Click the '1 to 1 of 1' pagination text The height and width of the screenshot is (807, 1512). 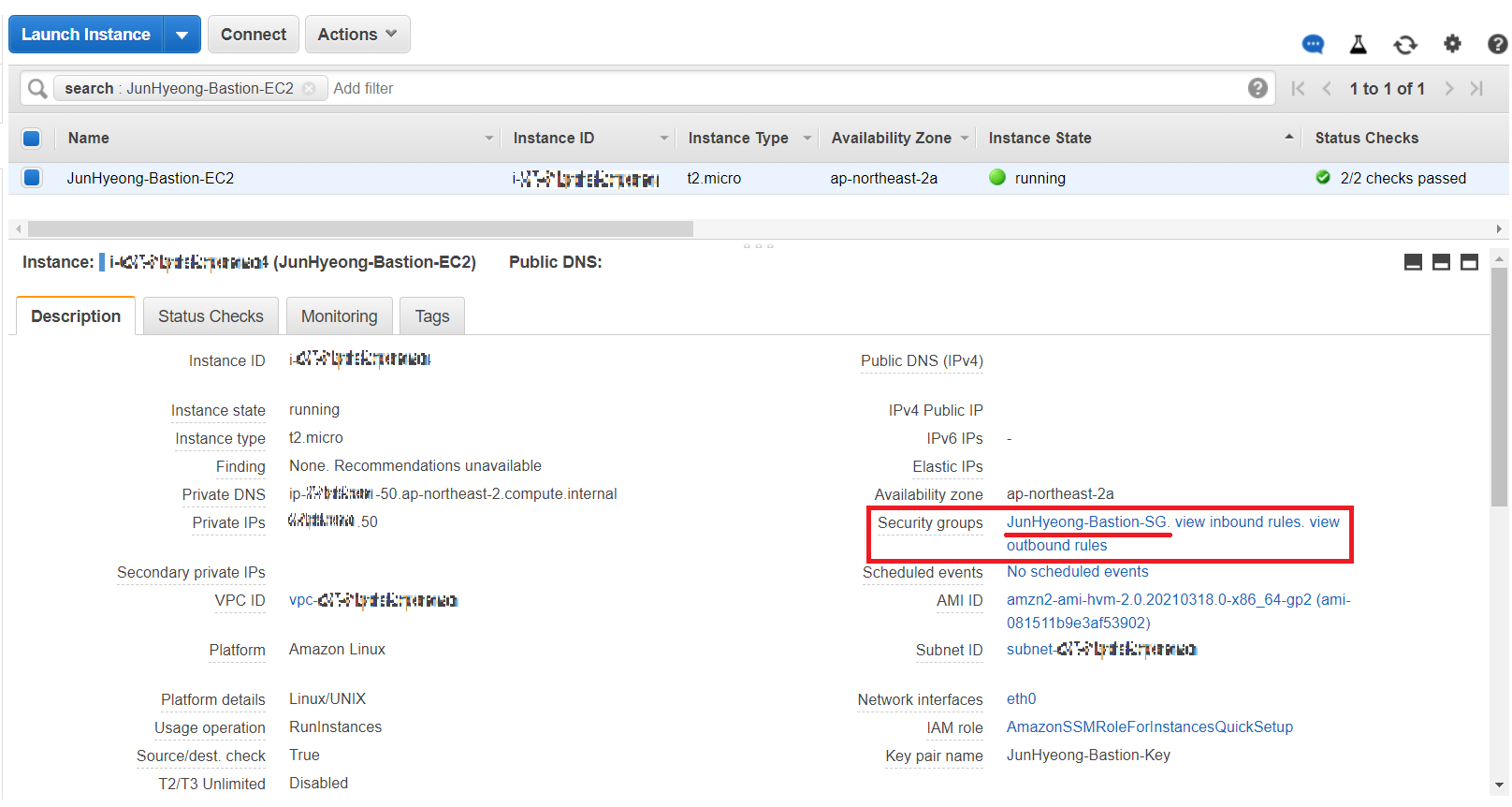1387,88
